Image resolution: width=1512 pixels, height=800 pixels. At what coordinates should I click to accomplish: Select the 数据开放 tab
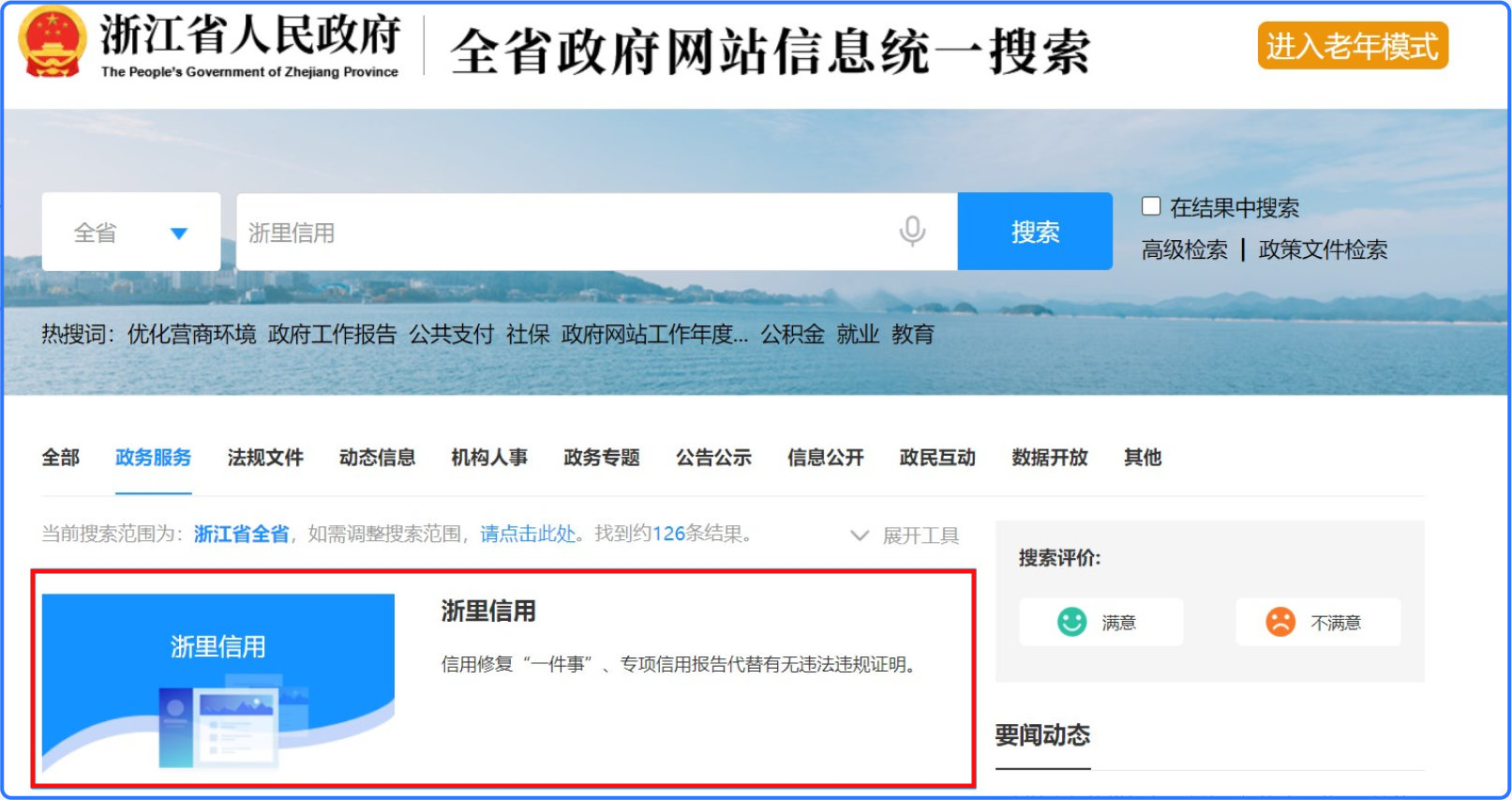point(1050,458)
